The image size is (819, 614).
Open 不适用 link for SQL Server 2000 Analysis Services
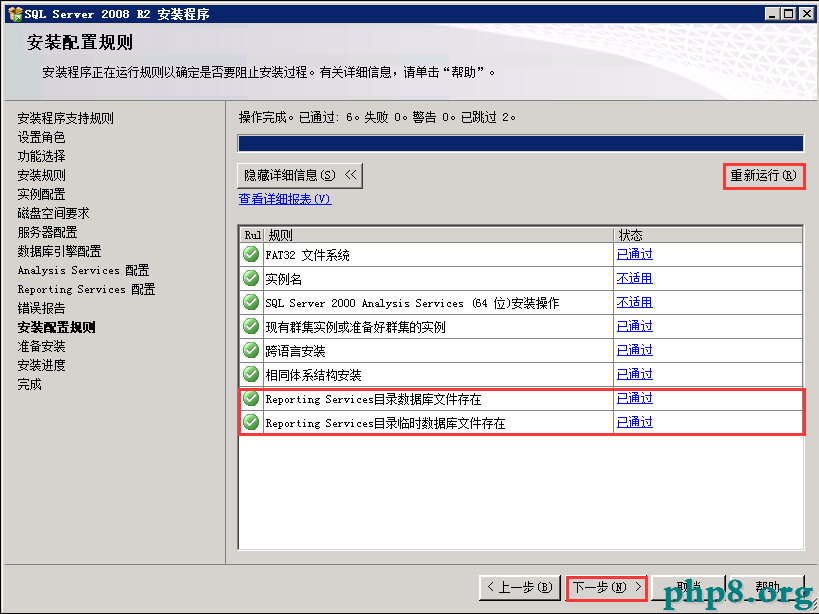635,302
